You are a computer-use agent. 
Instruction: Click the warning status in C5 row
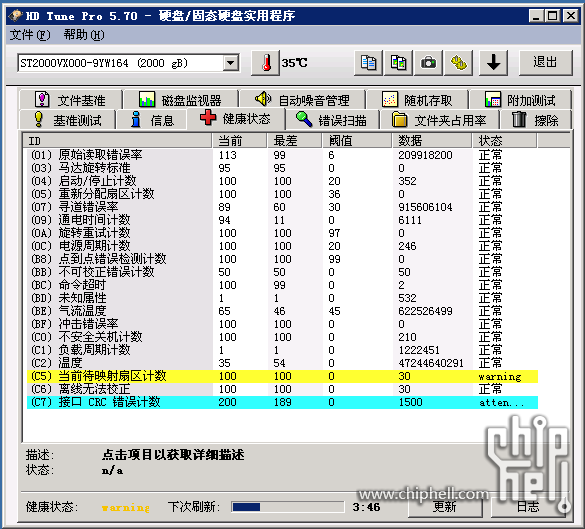500,376
